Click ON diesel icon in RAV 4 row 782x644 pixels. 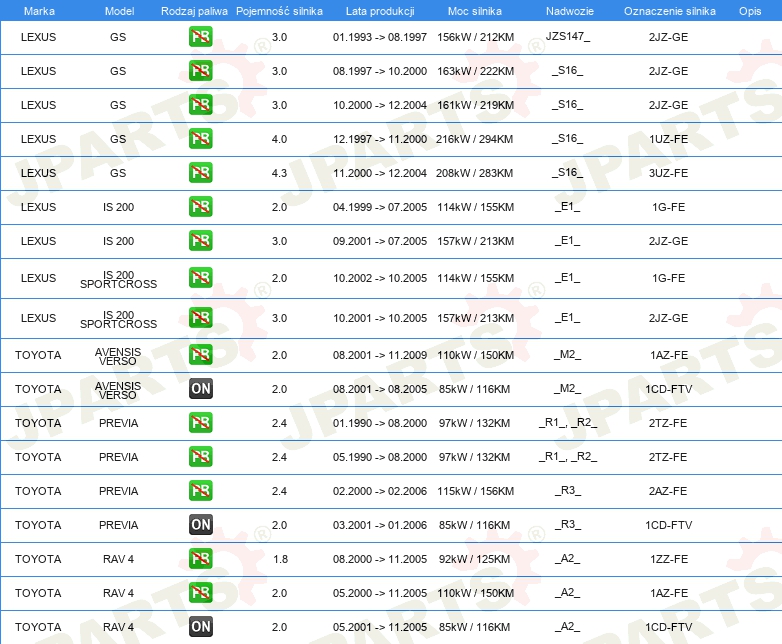tap(200, 627)
